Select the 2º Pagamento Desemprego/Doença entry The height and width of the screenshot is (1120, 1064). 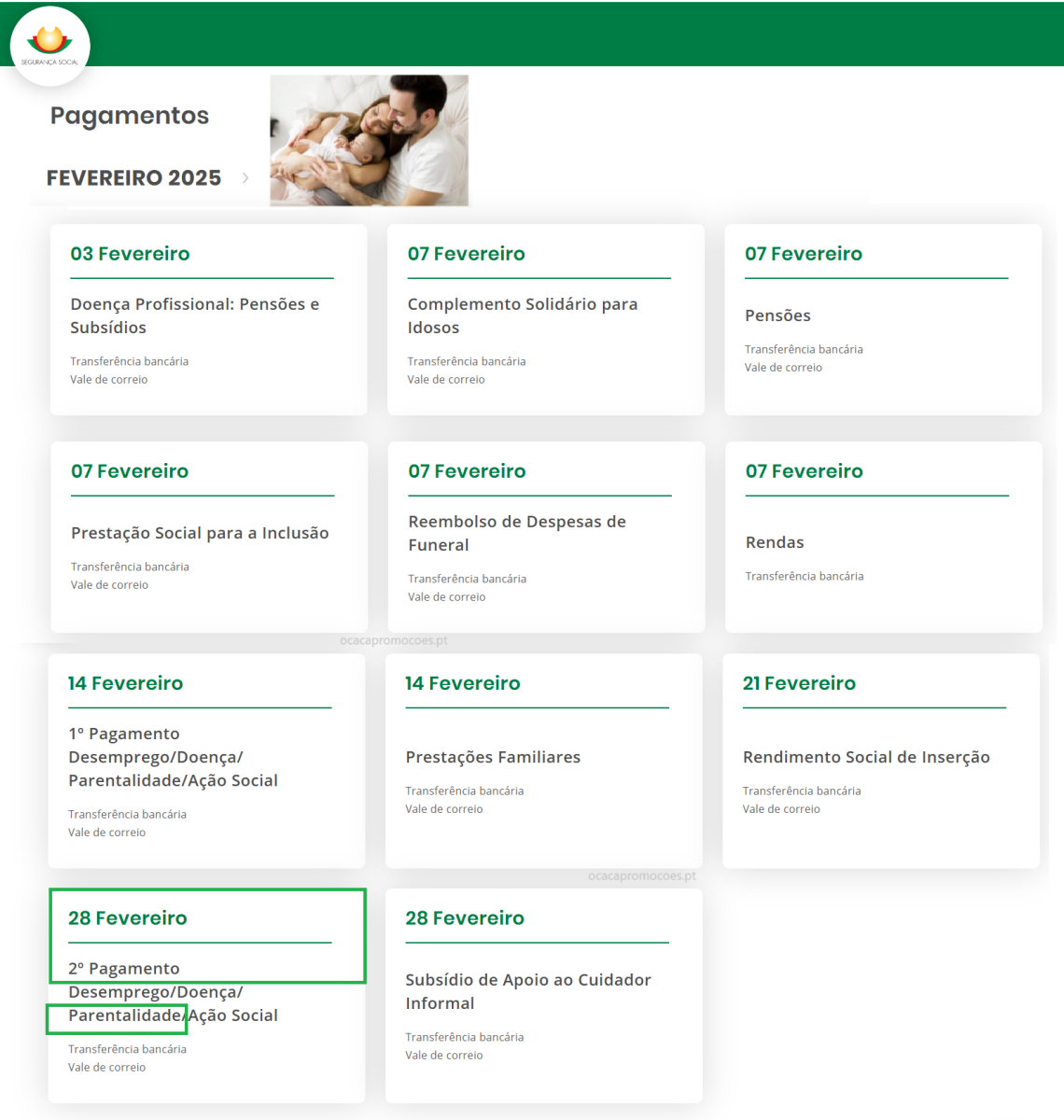click(173, 992)
